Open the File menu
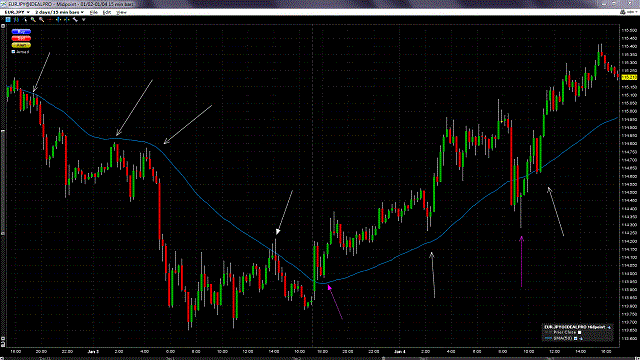Screen dimensions: 640x360 [x=93, y=12]
